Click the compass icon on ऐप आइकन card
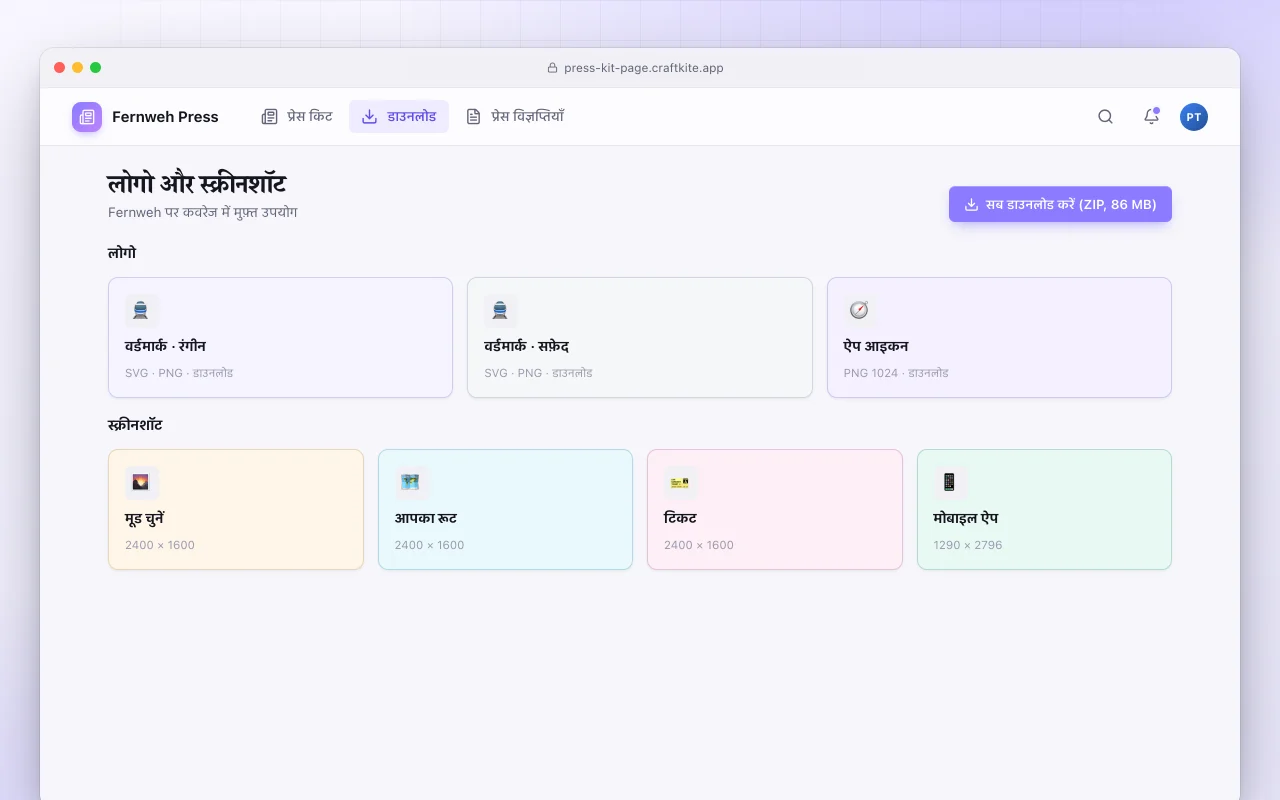1280x800 pixels. (860, 311)
